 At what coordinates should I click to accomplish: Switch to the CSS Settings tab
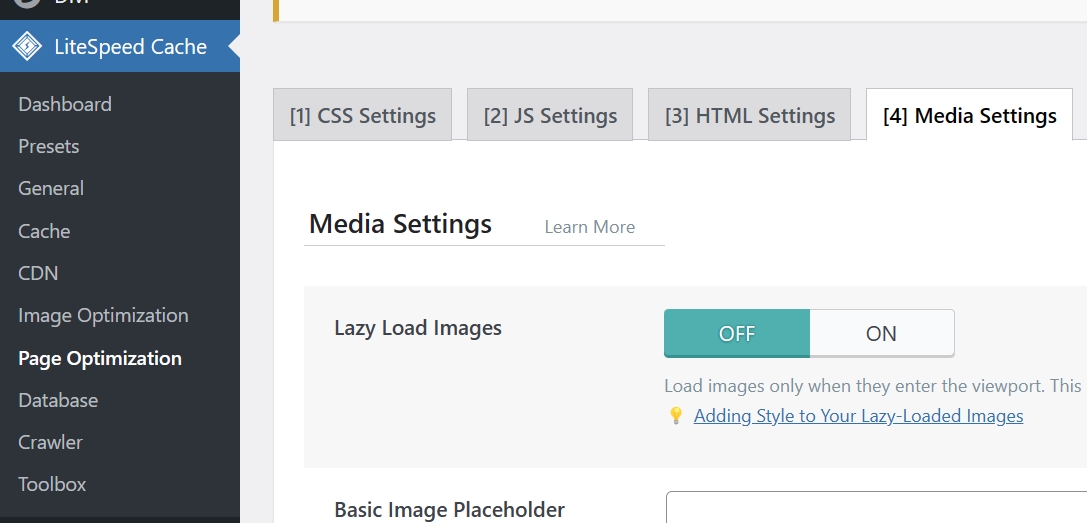(362, 115)
